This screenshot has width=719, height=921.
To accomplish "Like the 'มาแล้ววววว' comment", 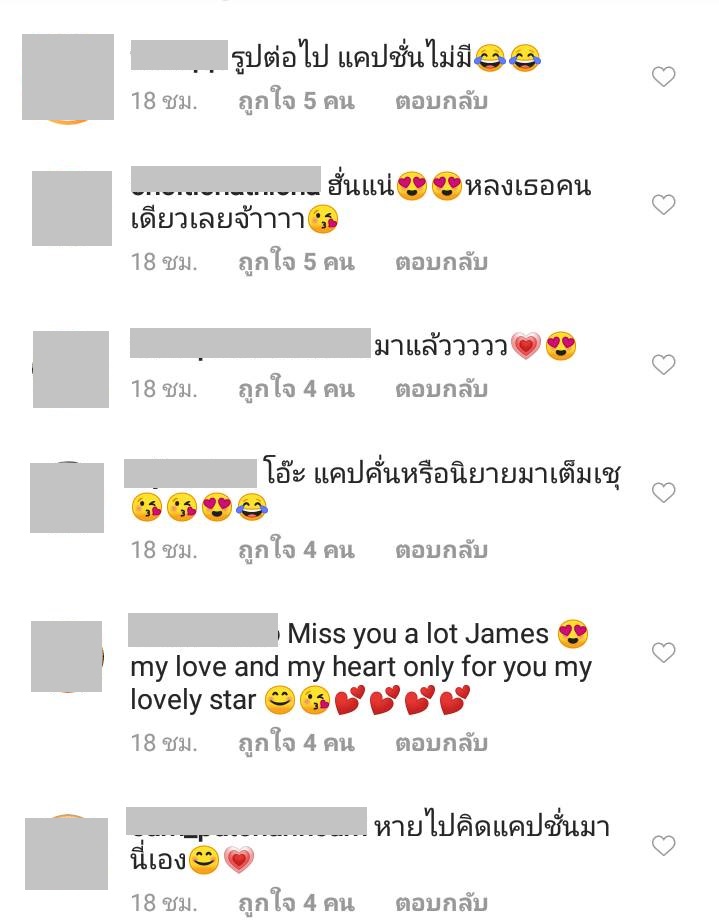I will pos(664,365).
